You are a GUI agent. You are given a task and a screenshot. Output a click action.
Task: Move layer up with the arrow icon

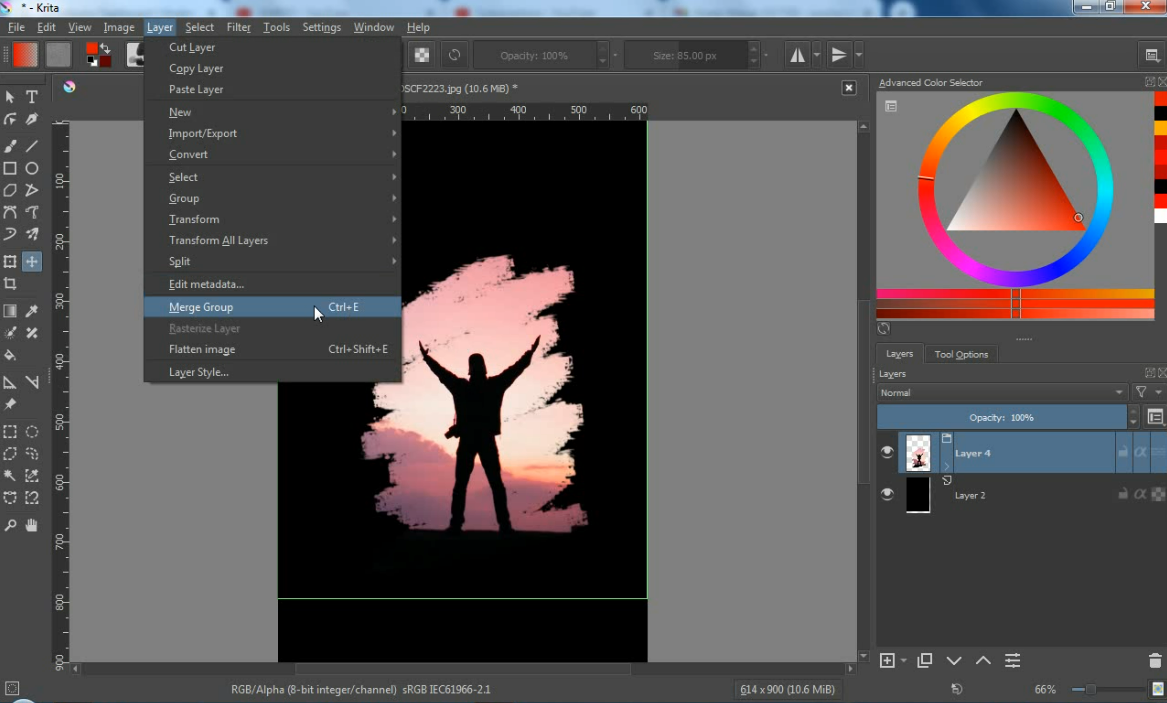[x=983, y=661]
